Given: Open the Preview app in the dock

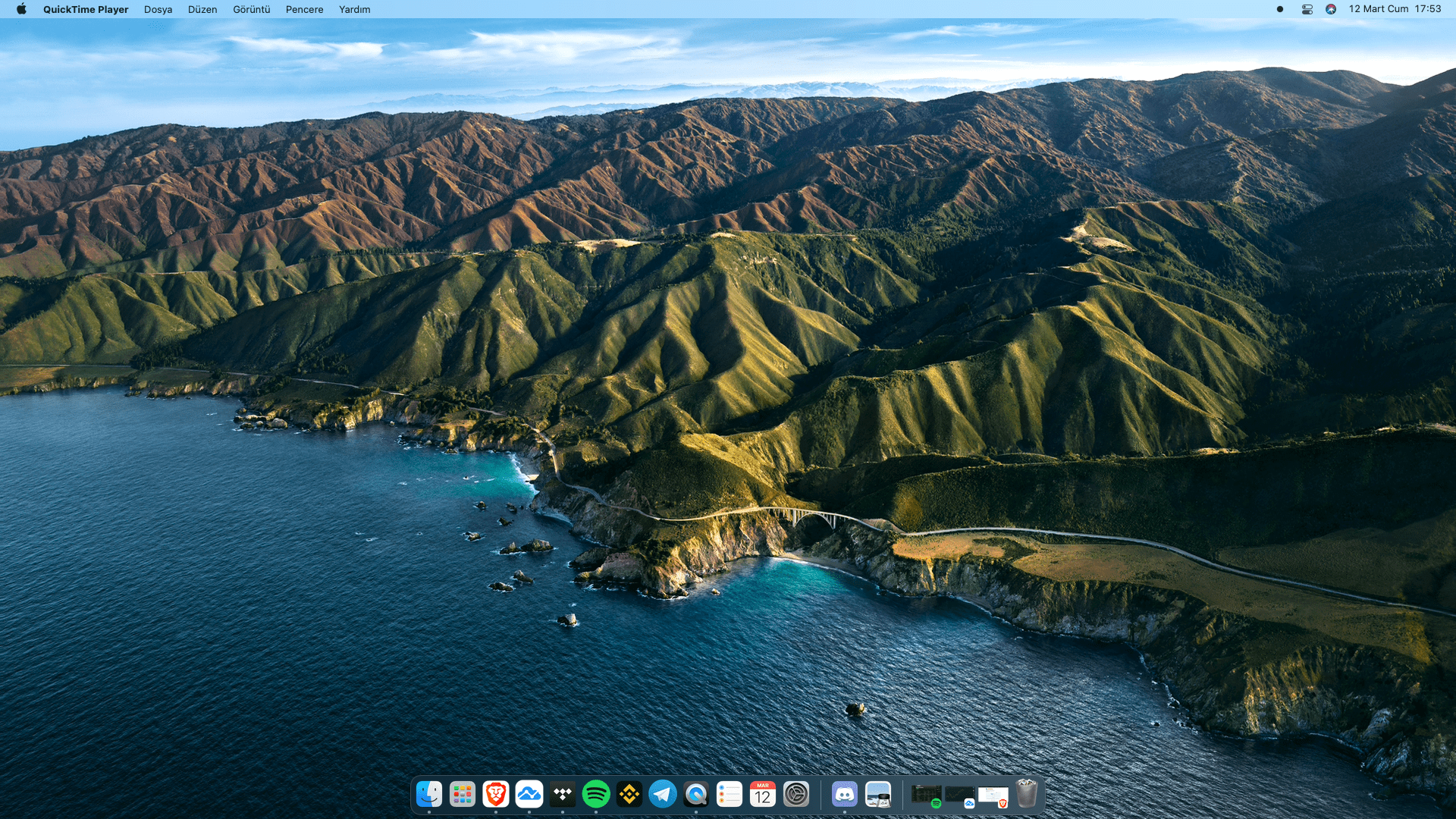Looking at the screenshot, I should [x=878, y=794].
